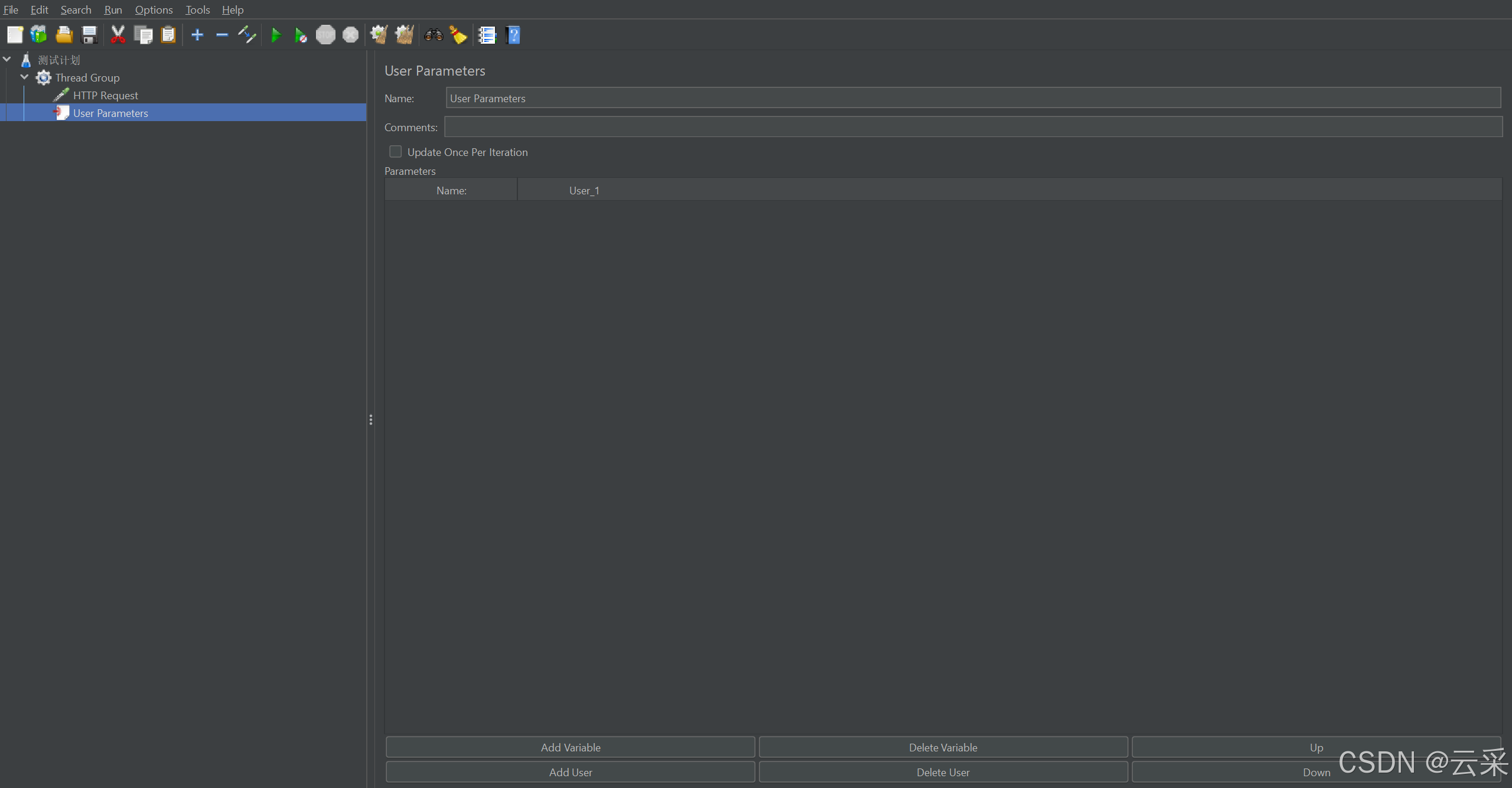This screenshot has width=1512, height=788.
Task: Click the Clear results broom icon
Action: click(379, 35)
